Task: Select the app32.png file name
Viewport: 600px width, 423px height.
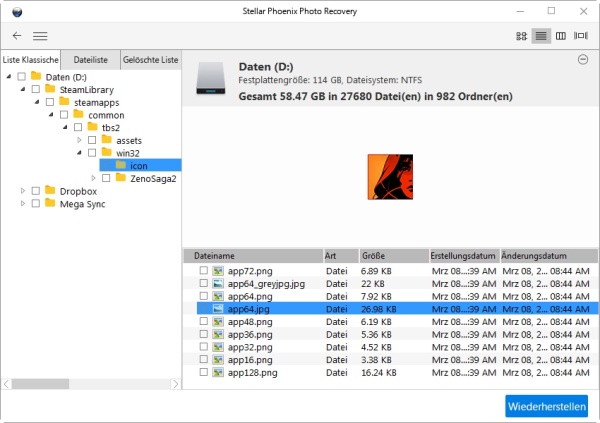Action: [250, 347]
